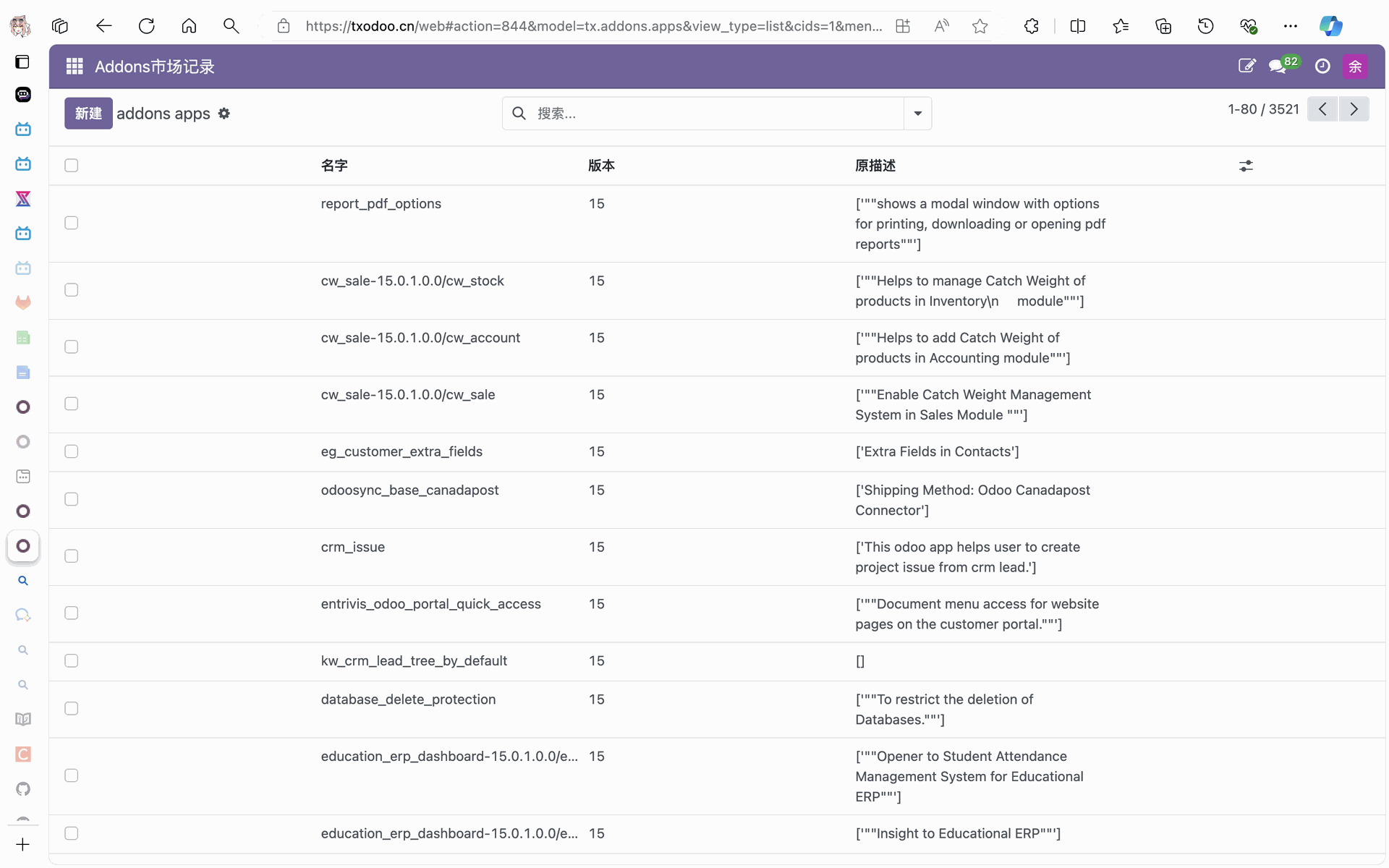This screenshot has height=868, width=1389.
Task: Open the crm_issue record name
Action: point(352,547)
